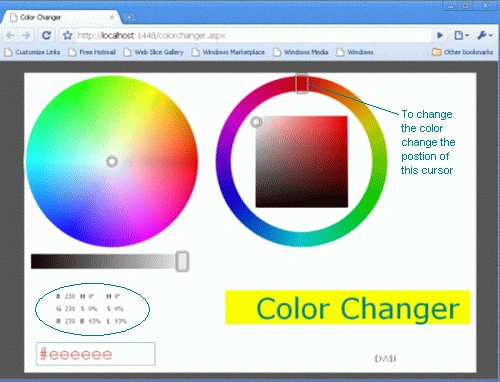Click the red hue cursor on the ring

click(302, 83)
